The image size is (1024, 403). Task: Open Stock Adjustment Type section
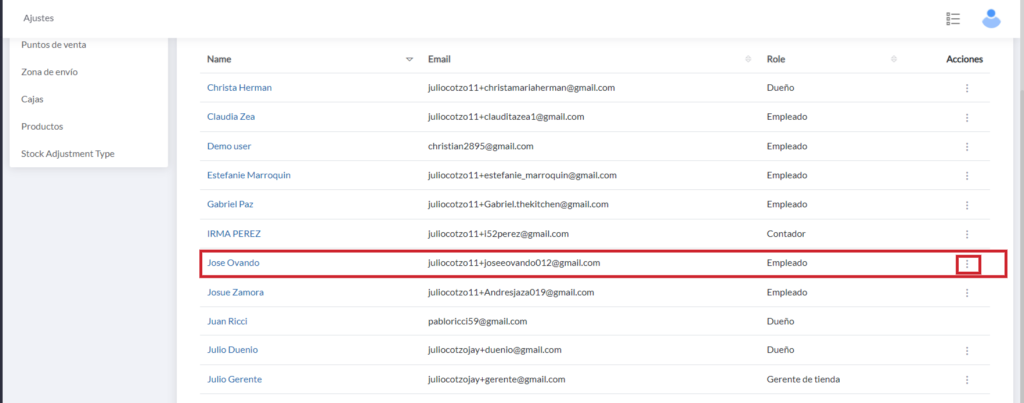click(67, 154)
